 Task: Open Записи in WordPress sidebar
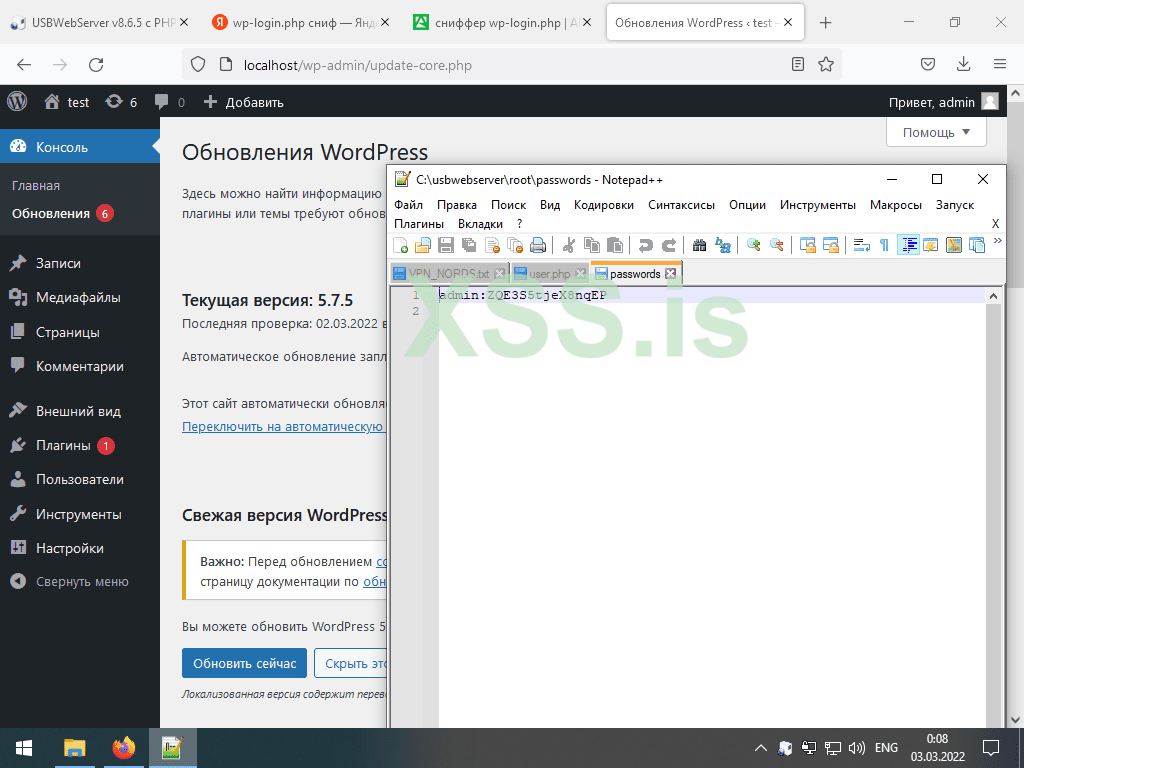tap(58, 263)
